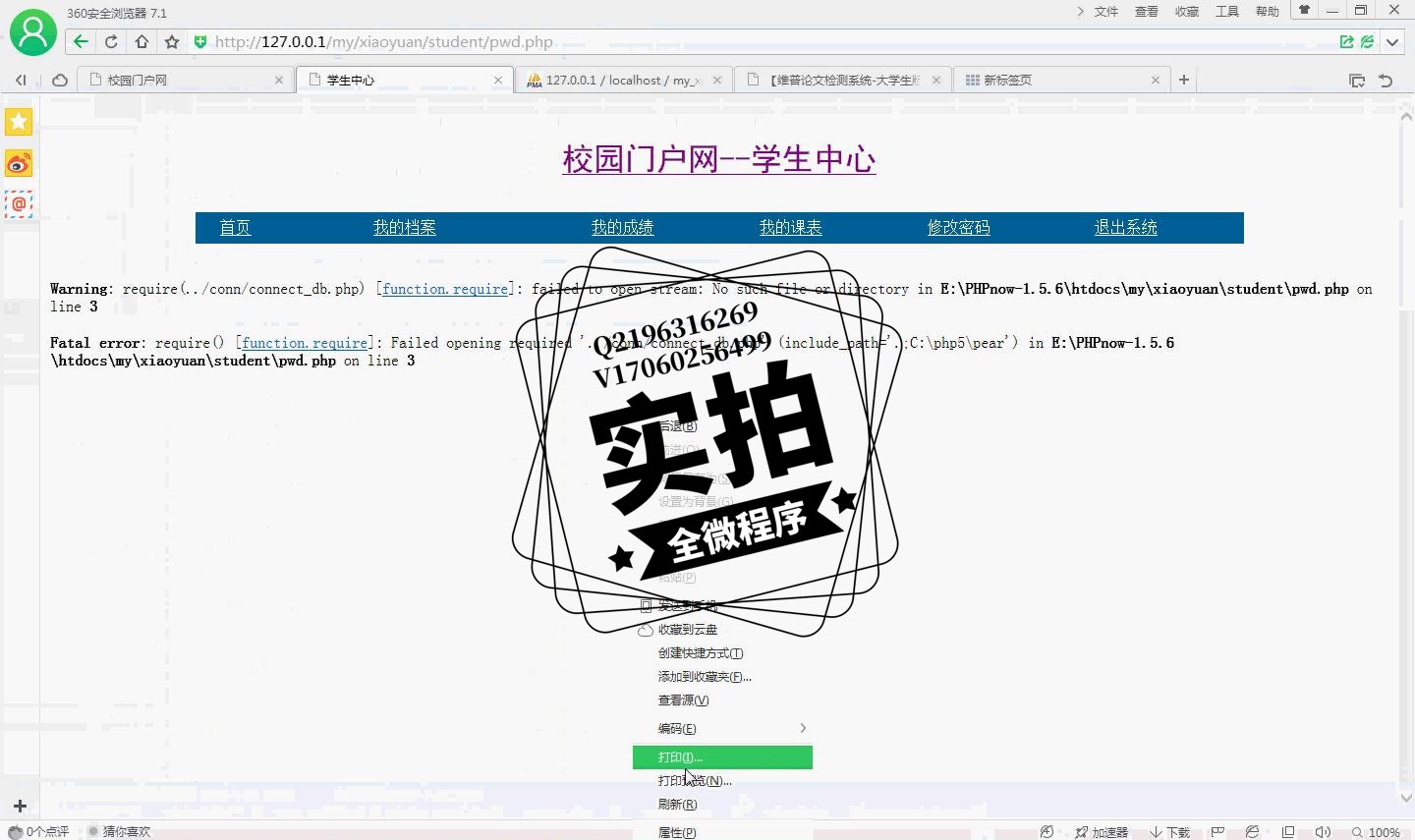Viewport: 1415px width, 840px height.
Task: Open Weibo icon in left sidebar
Action: click(x=19, y=163)
